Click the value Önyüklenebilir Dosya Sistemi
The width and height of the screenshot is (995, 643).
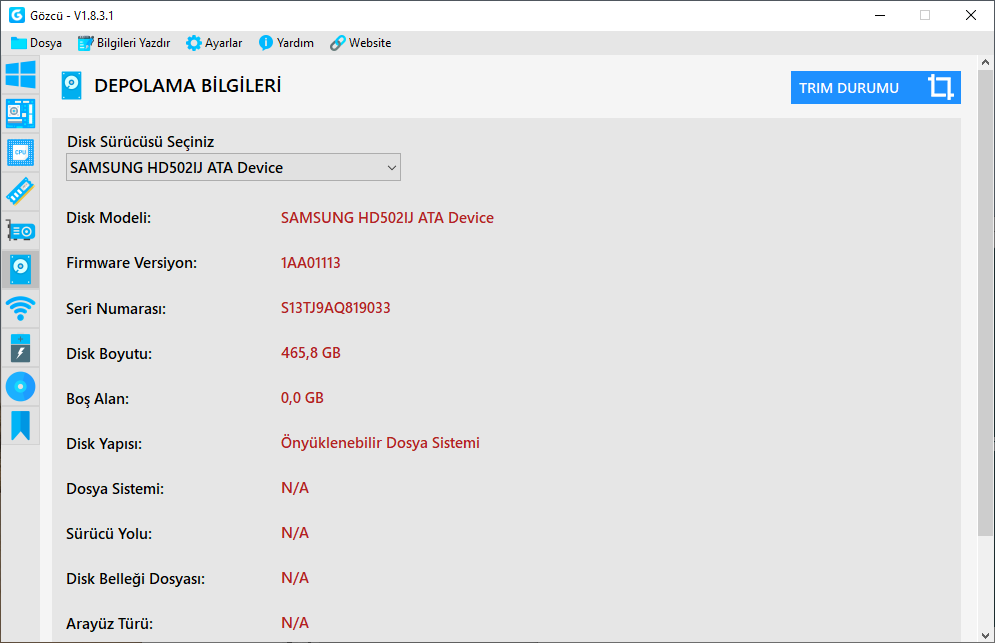click(380, 443)
